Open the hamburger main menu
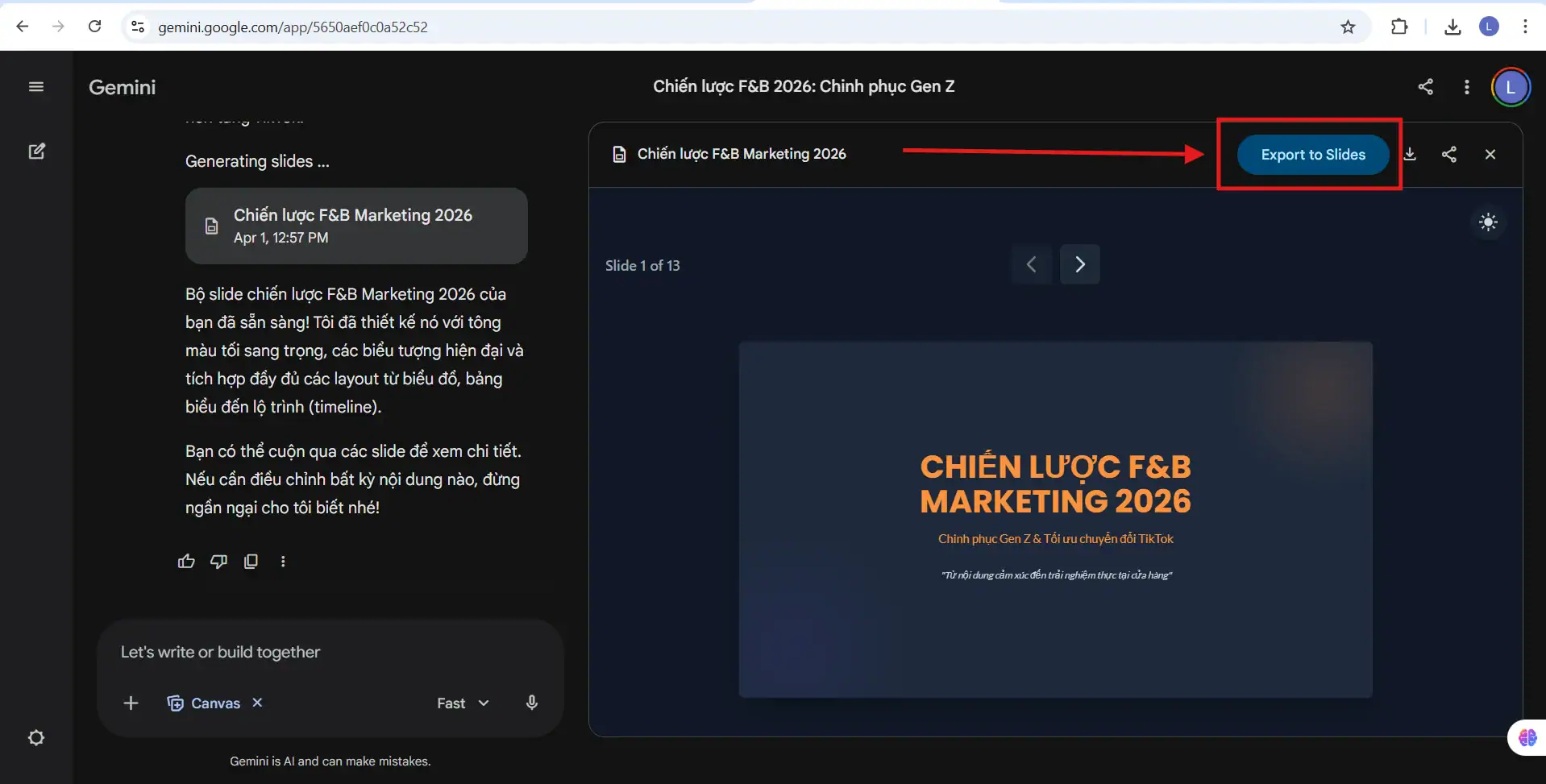Viewport: 1546px width, 784px height. point(36,87)
